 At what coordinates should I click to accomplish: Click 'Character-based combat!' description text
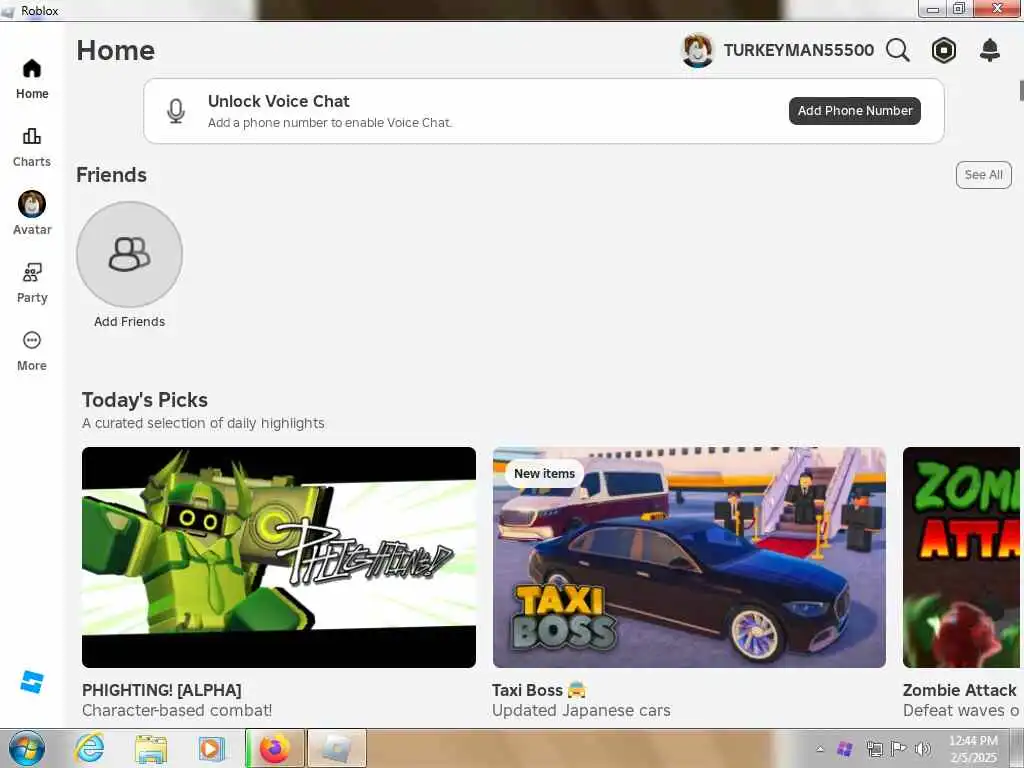coord(177,711)
